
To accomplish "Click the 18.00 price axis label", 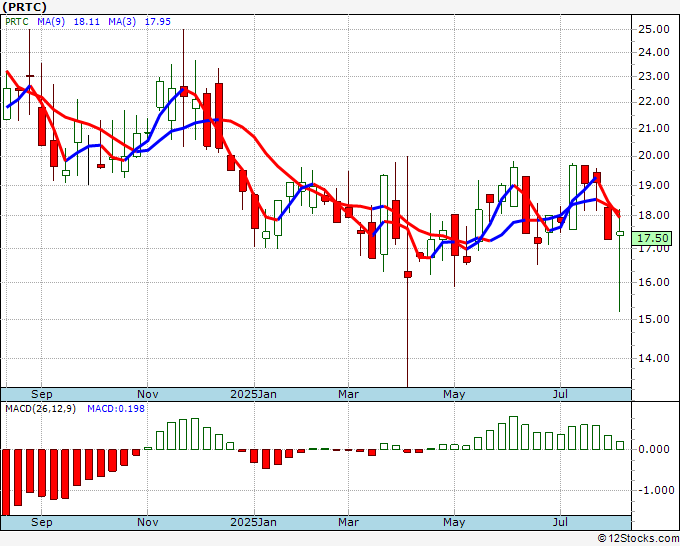I will [x=654, y=216].
